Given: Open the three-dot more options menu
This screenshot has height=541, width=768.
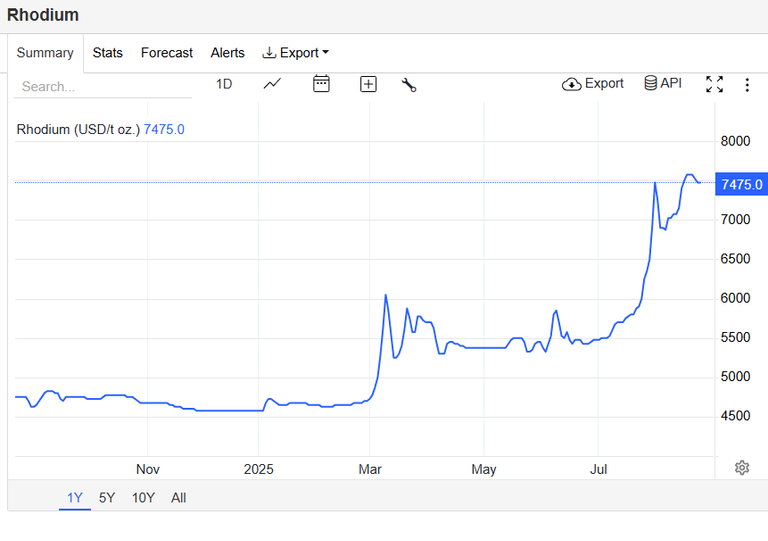Looking at the screenshot, I should pos(747,85).
